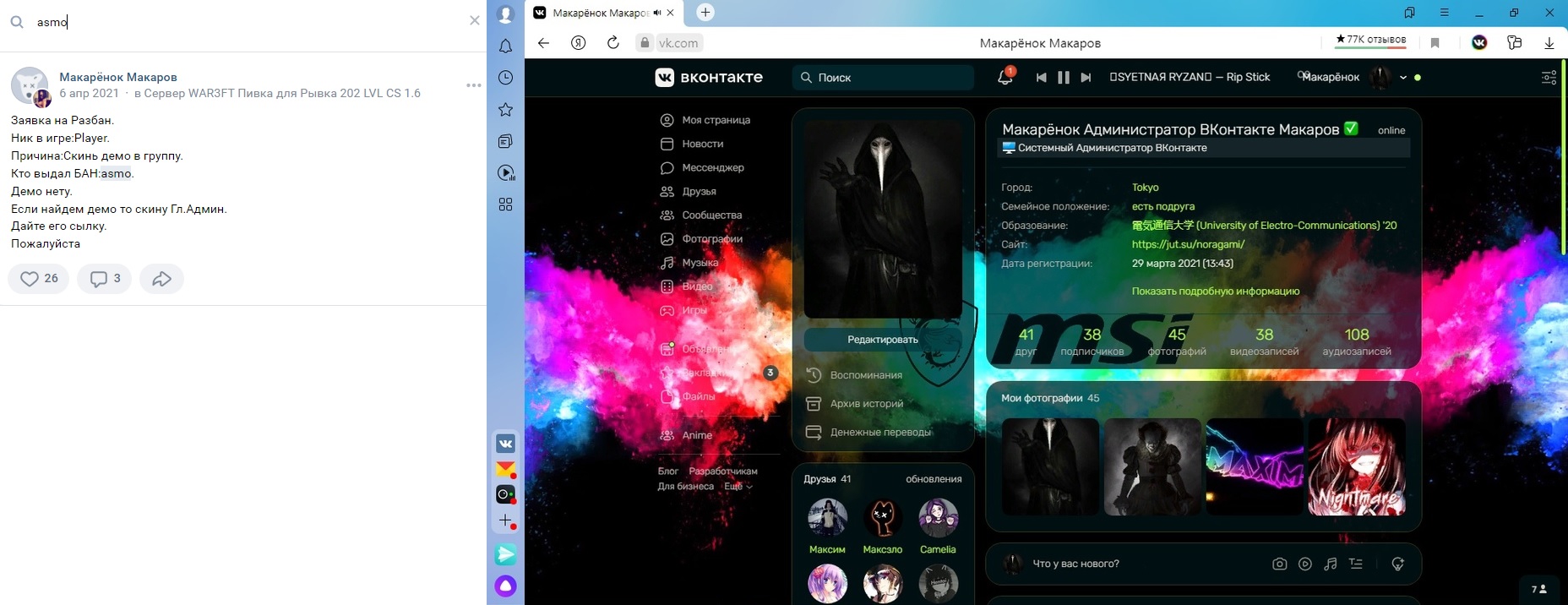Click the Редактировать profile button
The image size is (1568, 605).
(x=883, y=339)
